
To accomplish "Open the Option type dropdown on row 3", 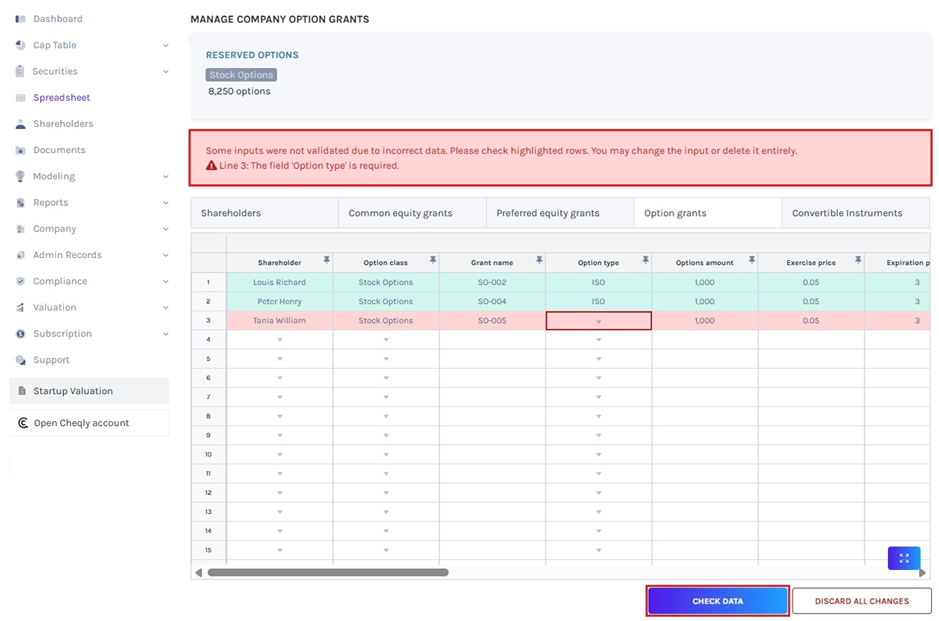I will pos(598,320).
